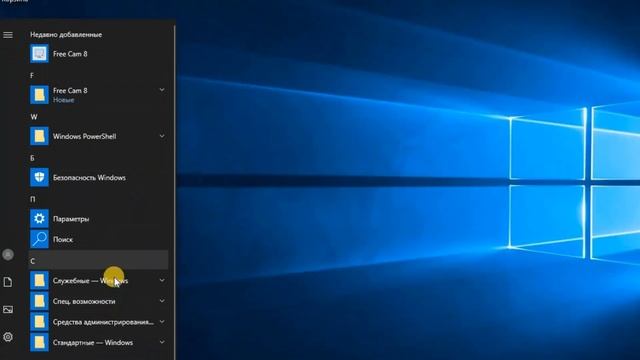Click the Start menu app list scrollbar
640x360 pixels.
tap(175, 192)
